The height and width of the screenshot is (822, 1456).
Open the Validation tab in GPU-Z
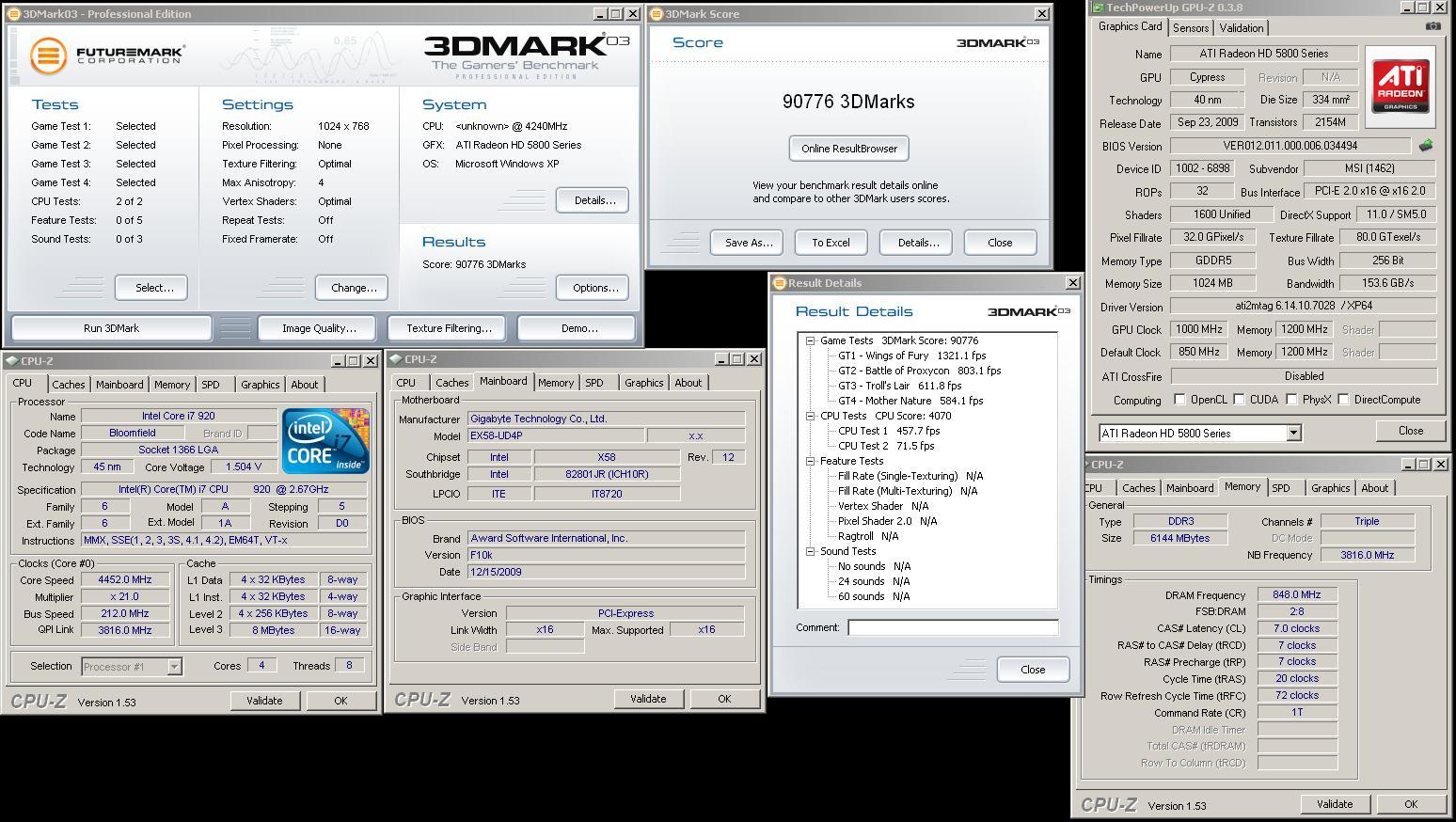1242,28
